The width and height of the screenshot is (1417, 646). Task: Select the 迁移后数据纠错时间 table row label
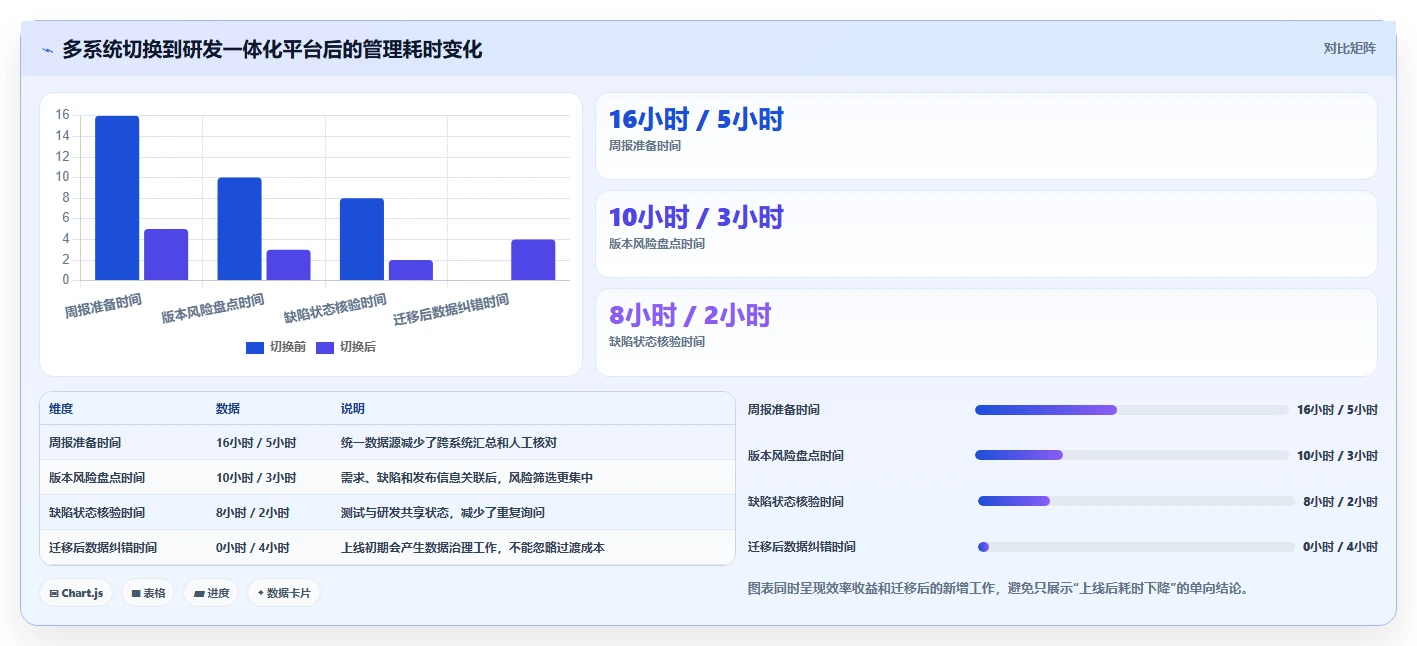coord(103,548)
